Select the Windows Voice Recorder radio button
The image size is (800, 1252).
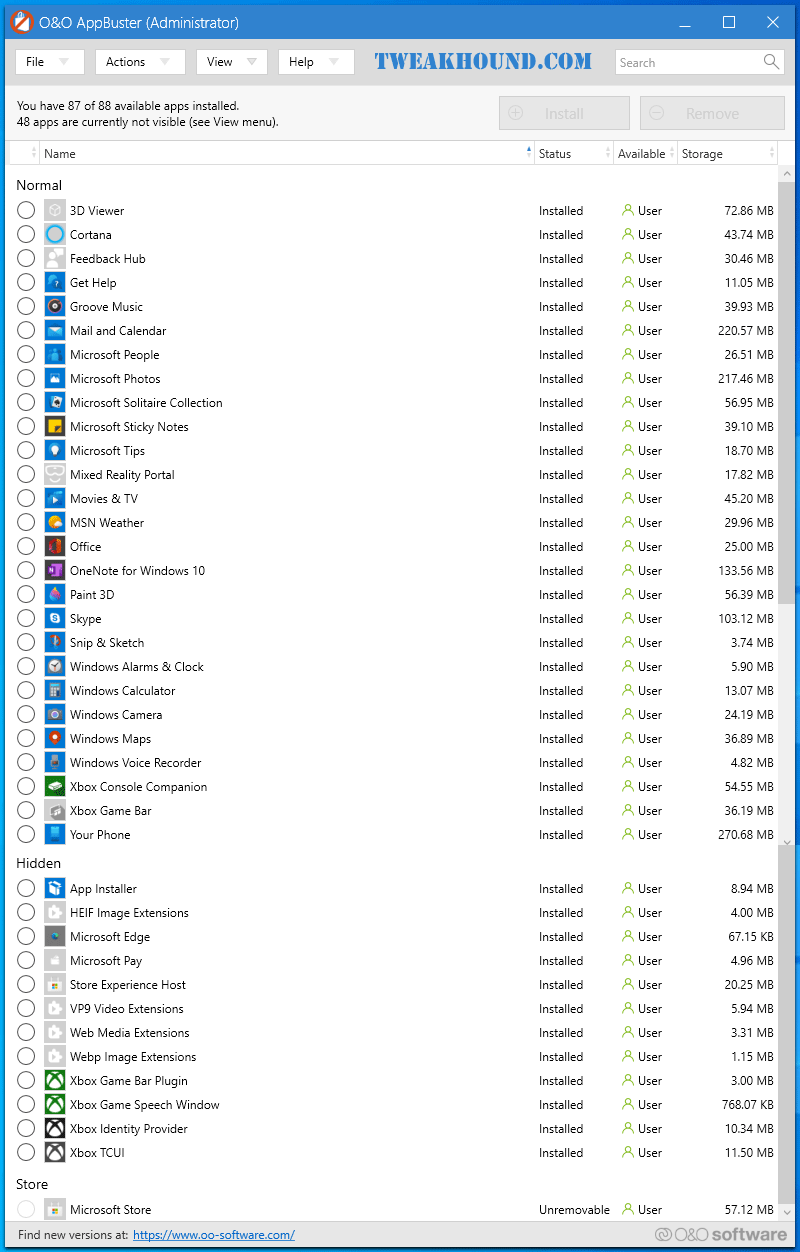(26, 763)
